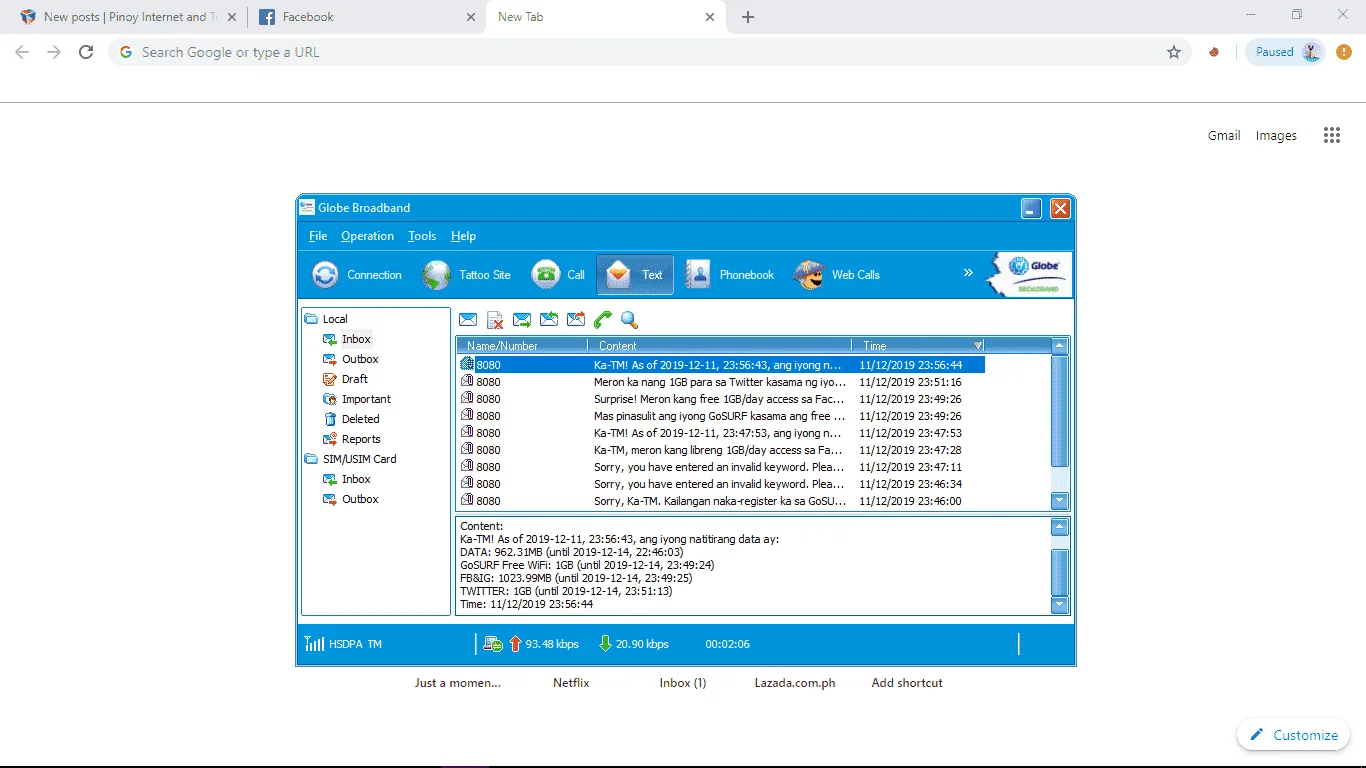Open Outbox under SIM/USIM Card
The width and height of the screenshot is (1366, 768).
pyautogui.click(x=360, y=499)
